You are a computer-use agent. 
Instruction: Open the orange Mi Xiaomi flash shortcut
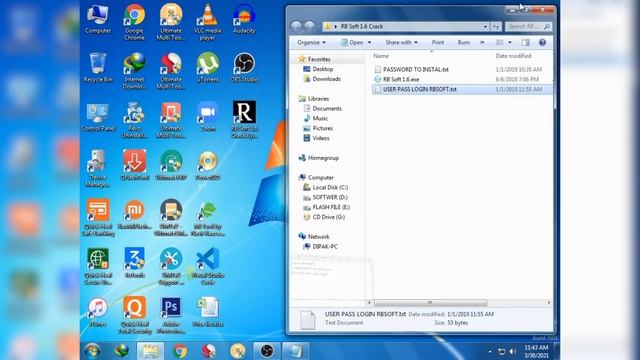coord(134,214)
